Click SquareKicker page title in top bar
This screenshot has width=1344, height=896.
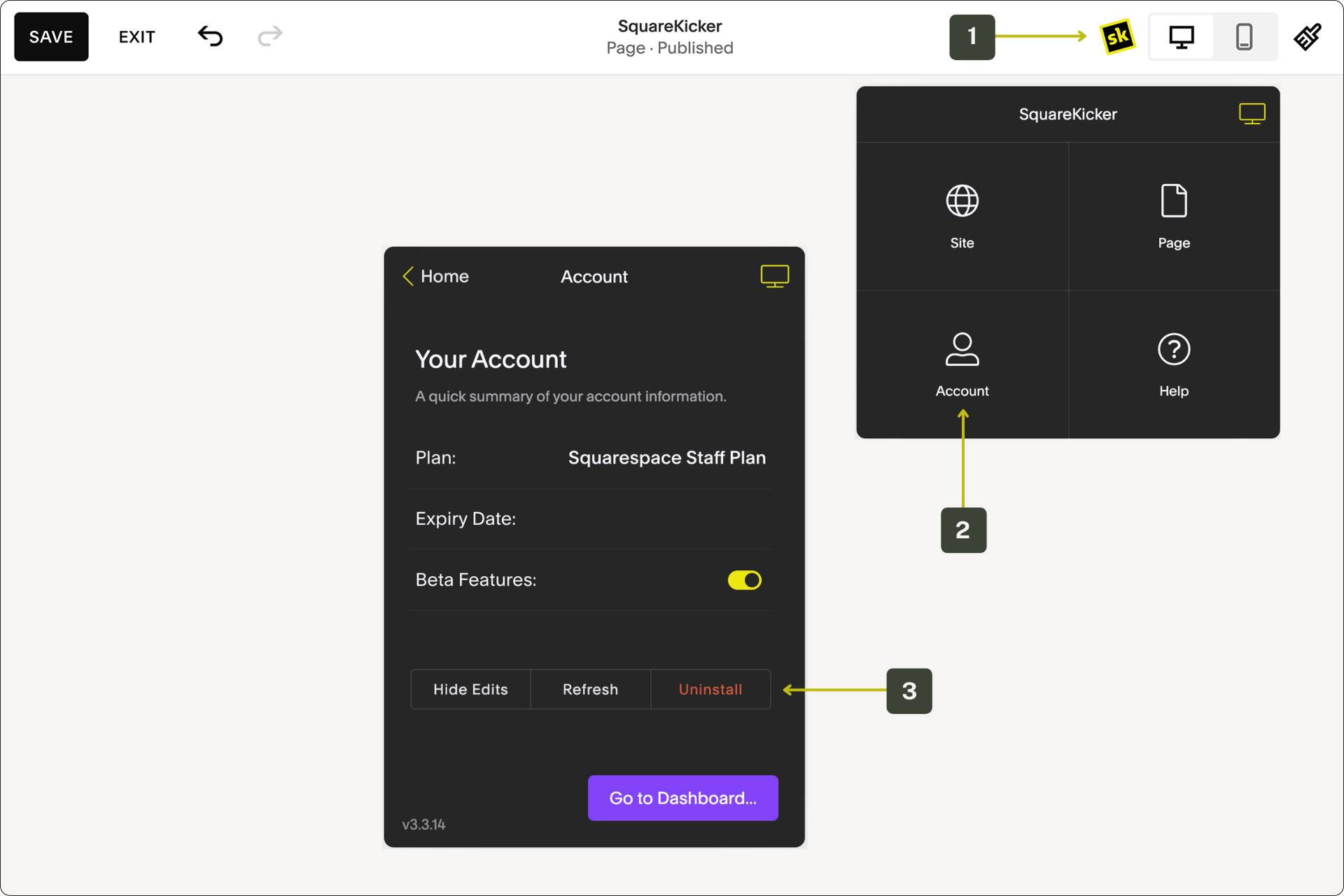pyautogui.click(x=670, y=26)
